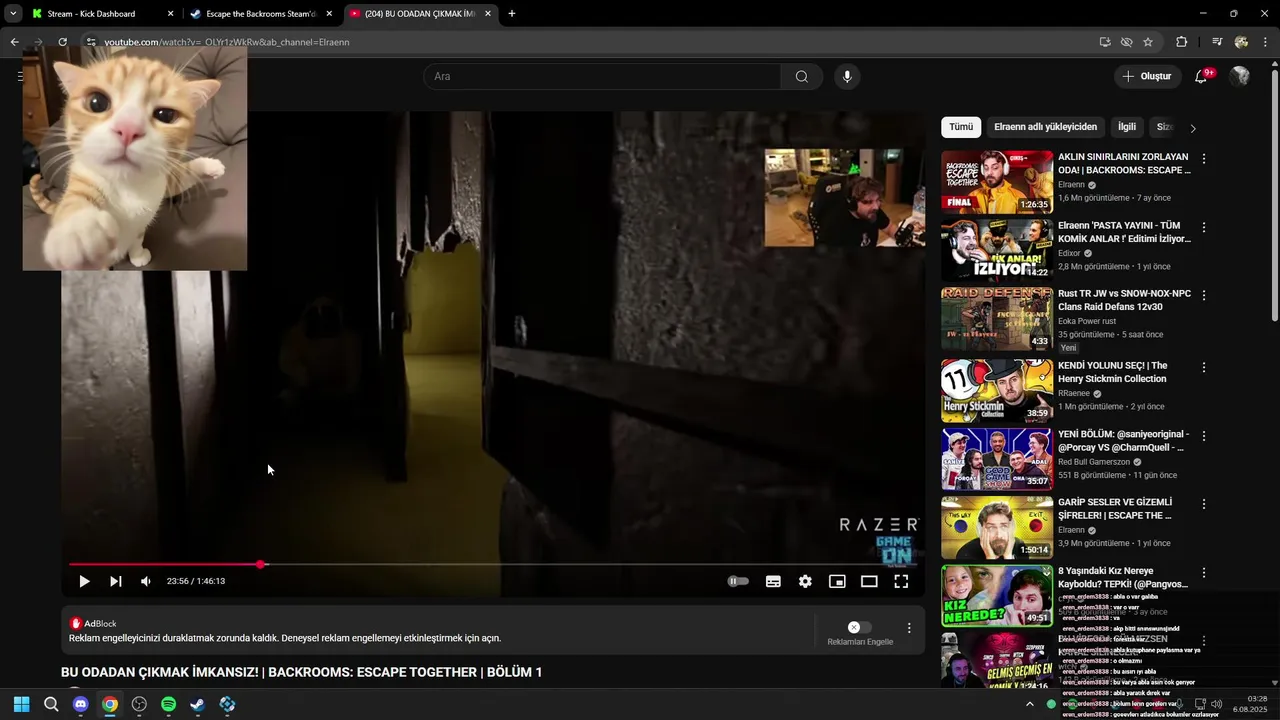Image resolution: width=1280 pixels, height=720 pixels.
Task: Seek on the red video progress bar
Action: click(492, 565)
